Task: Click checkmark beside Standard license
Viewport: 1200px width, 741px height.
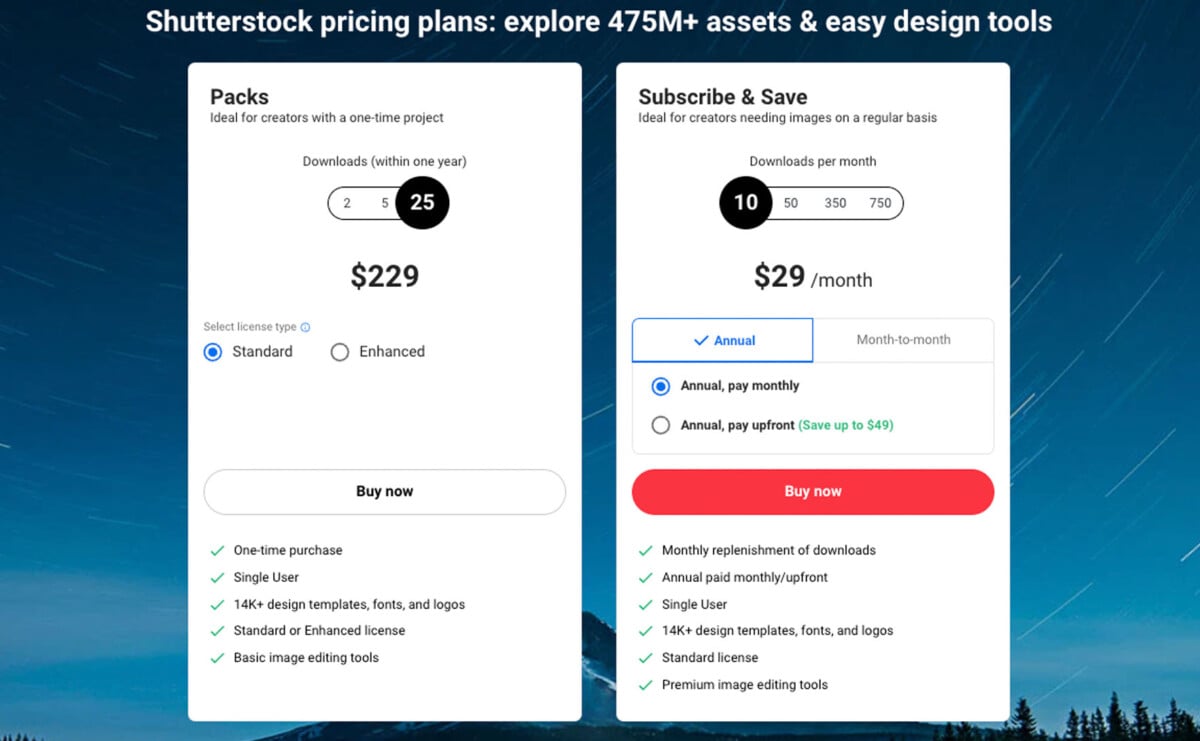Action: pos(647,658)
